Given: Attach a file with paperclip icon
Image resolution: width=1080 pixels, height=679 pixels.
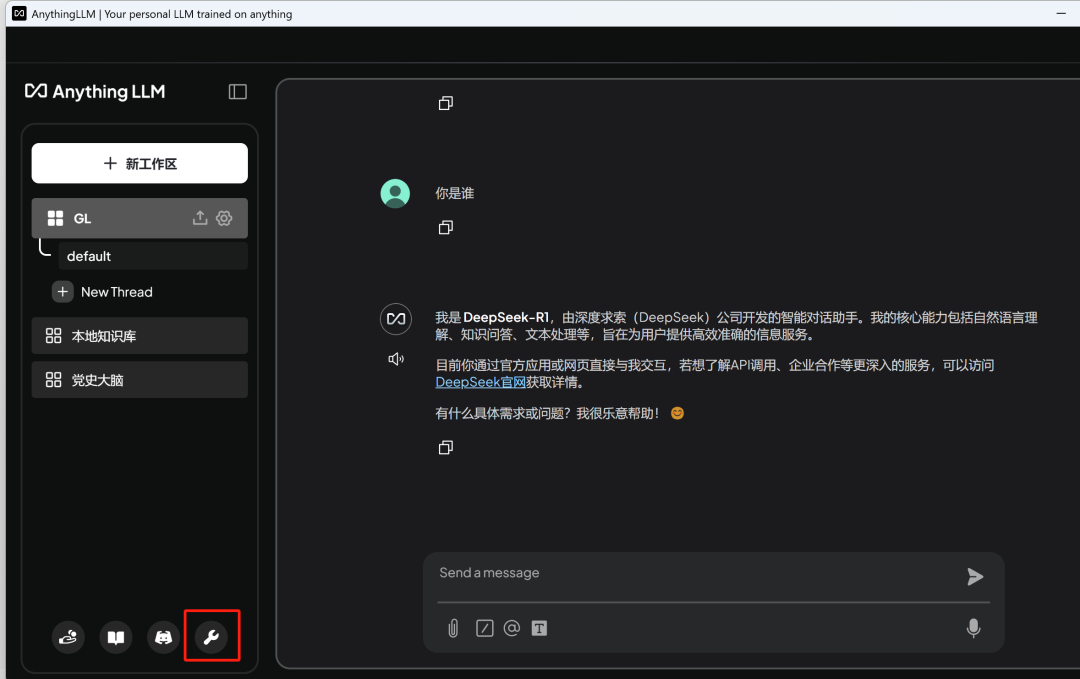Looking at the screenshot, I should (453, 628).
